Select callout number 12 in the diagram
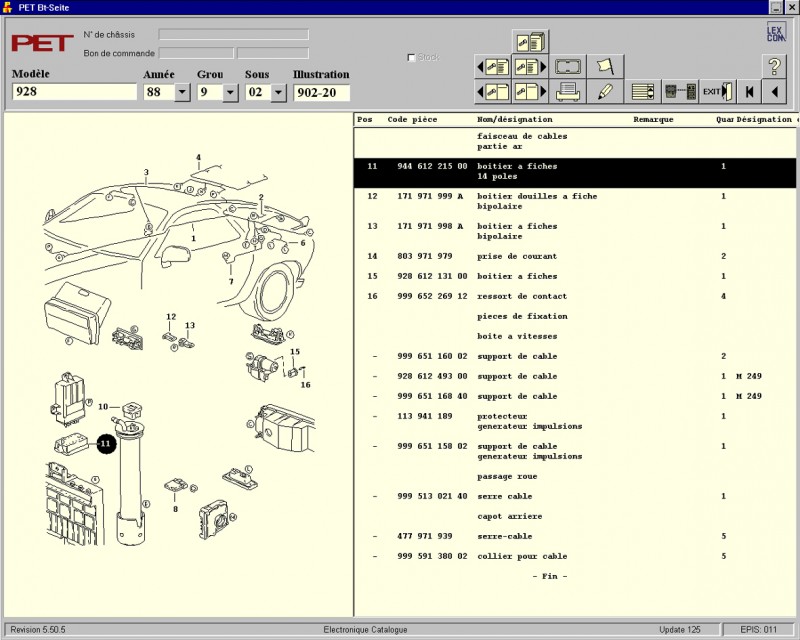This screenshot has height=640, width=800. (171, 316)
